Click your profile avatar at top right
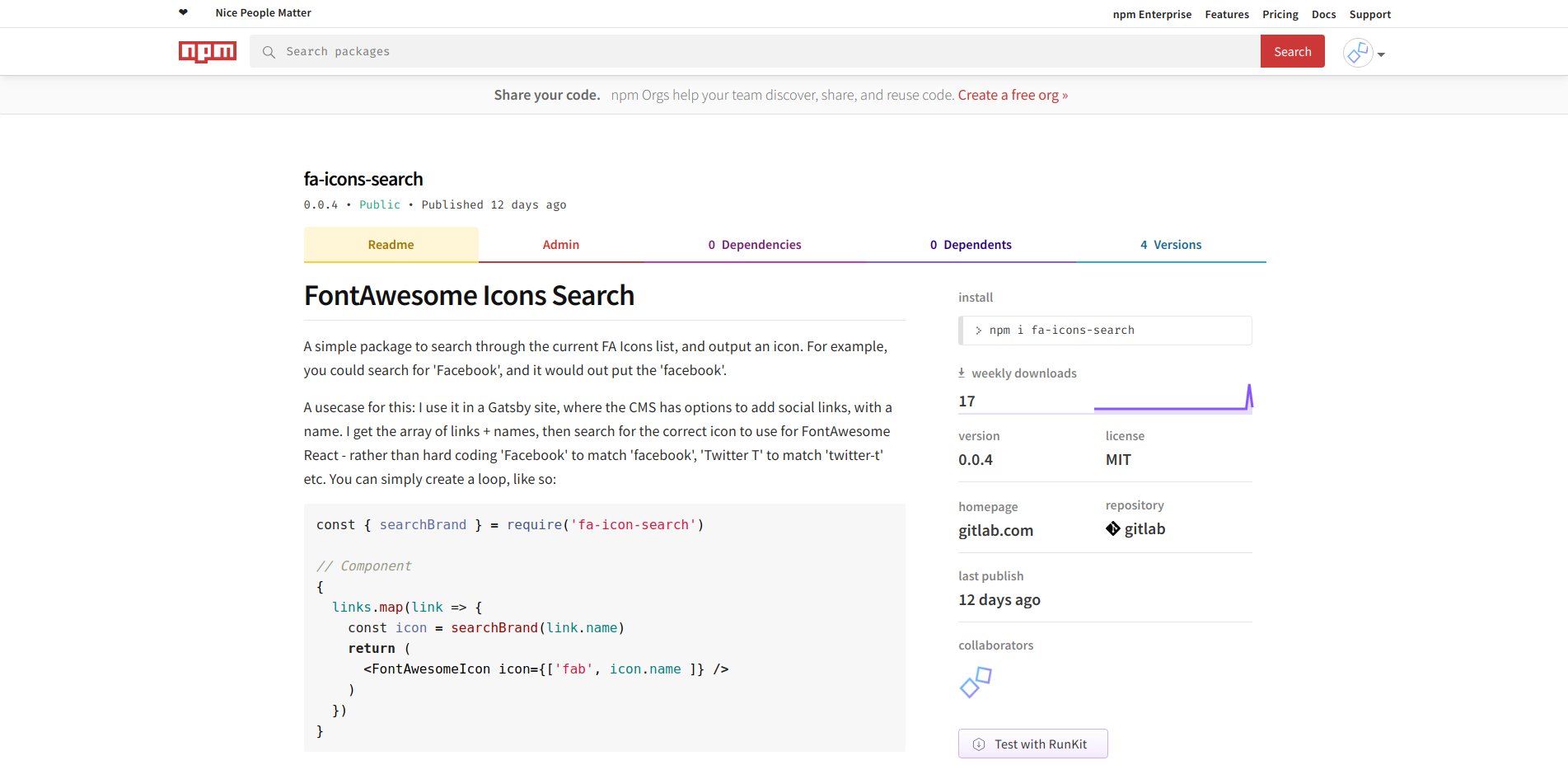The height and width of the screenshot is (765, 1568). (1357, 52)
